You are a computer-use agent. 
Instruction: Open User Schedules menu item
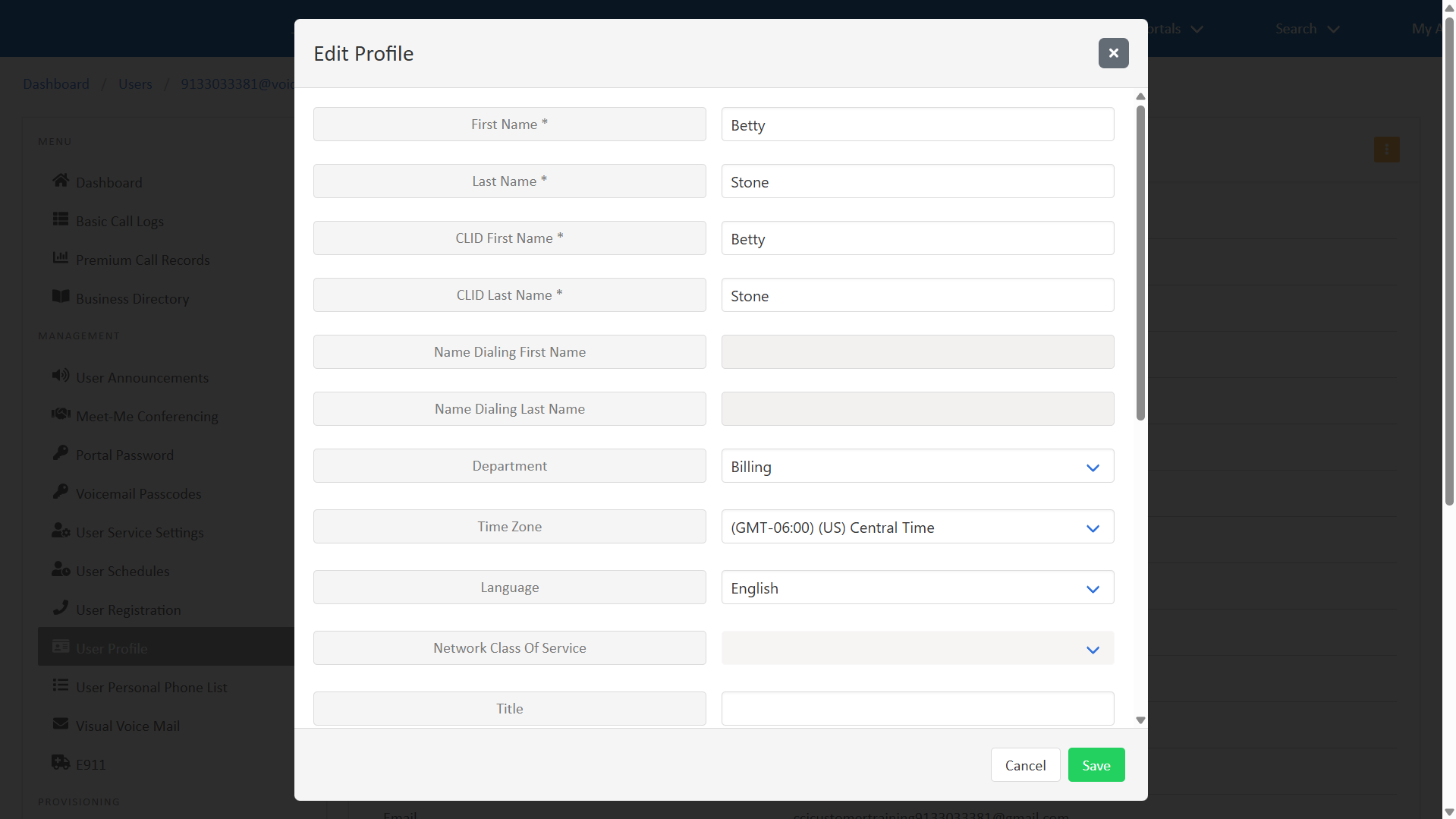(x=122, y=571)
